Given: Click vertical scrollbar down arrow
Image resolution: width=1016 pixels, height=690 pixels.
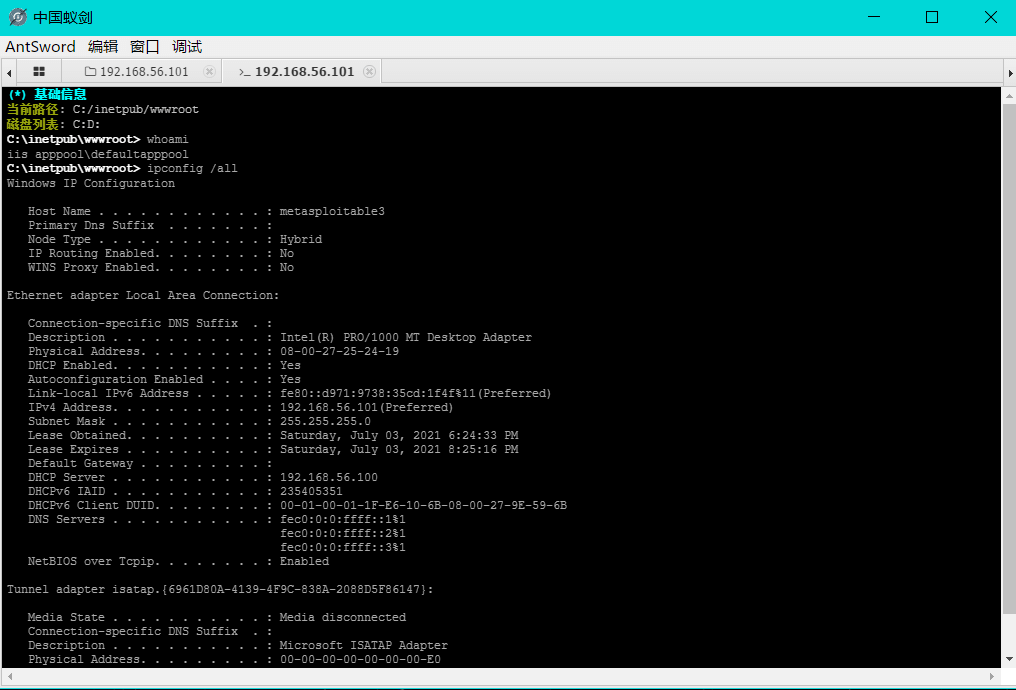Looking at the screenshot, I should (1009, 660).
